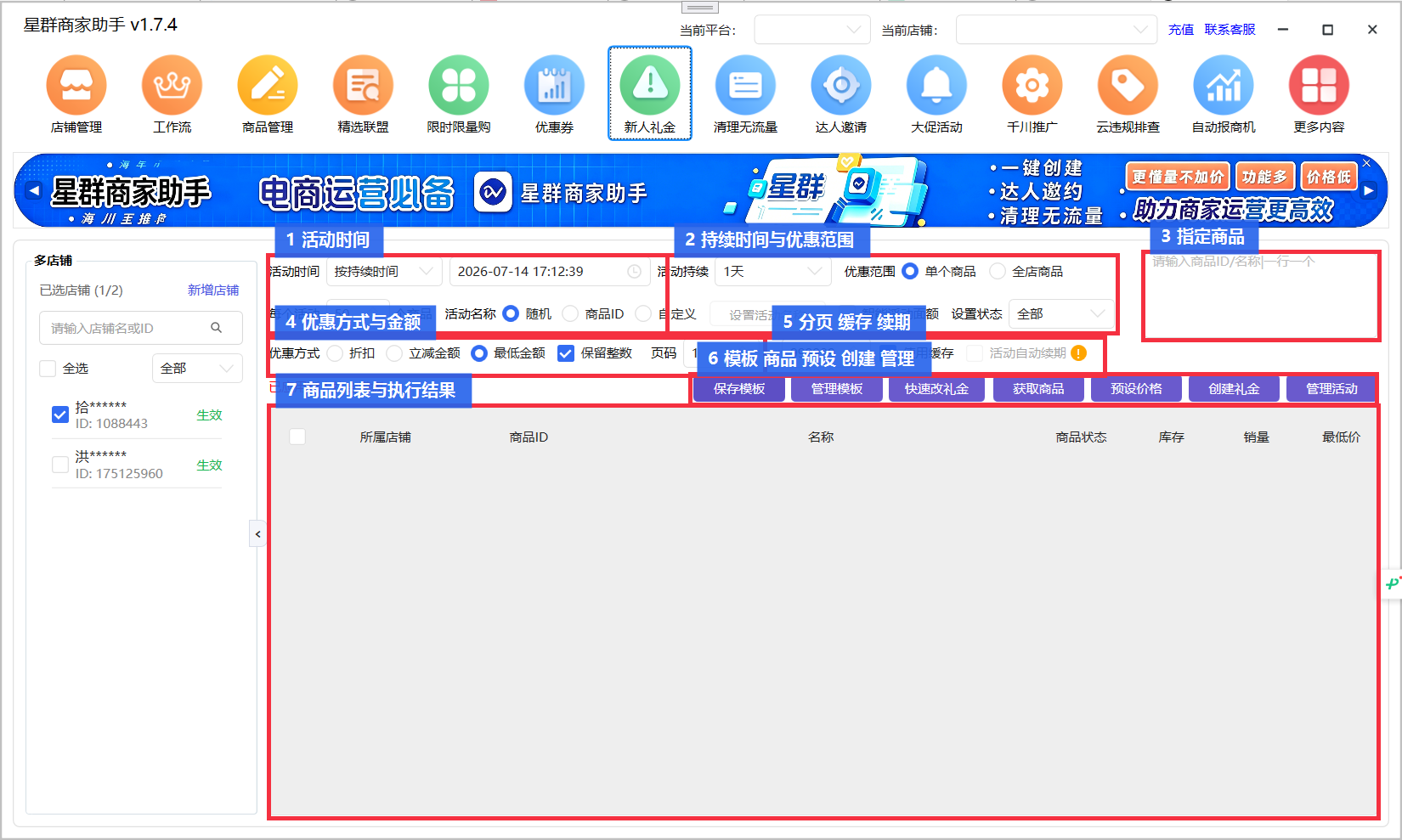Select the 立减金额 radio button
Image resolution: width=1402 pixels, height=840 pixels.
pos(394,353)
